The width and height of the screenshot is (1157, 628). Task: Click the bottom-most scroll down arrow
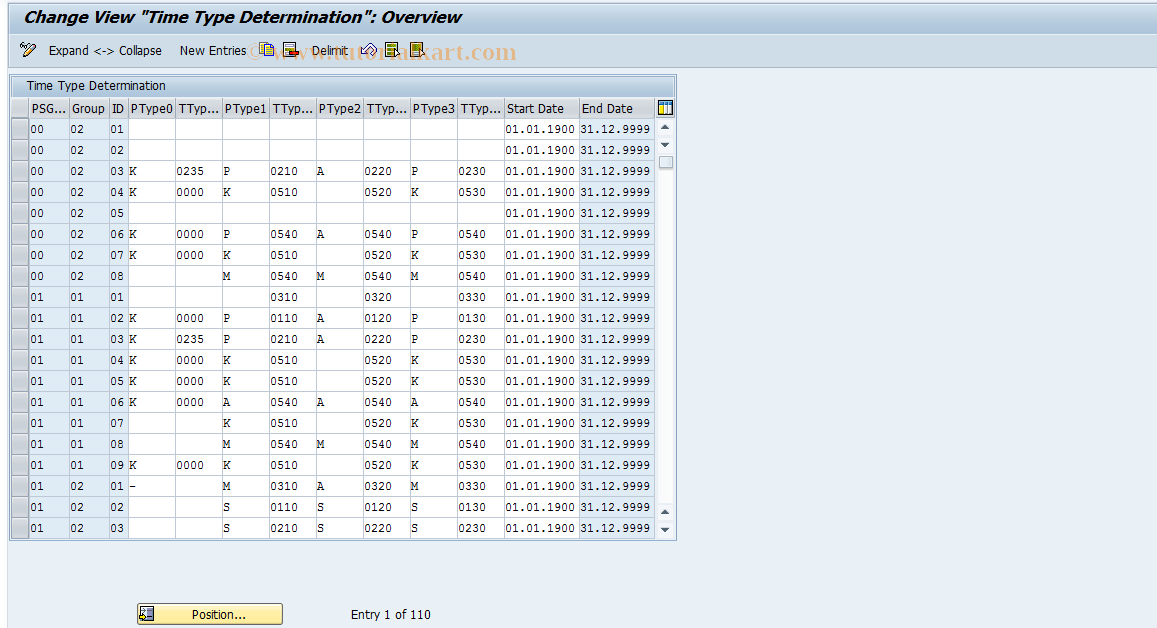pos(665,529)
